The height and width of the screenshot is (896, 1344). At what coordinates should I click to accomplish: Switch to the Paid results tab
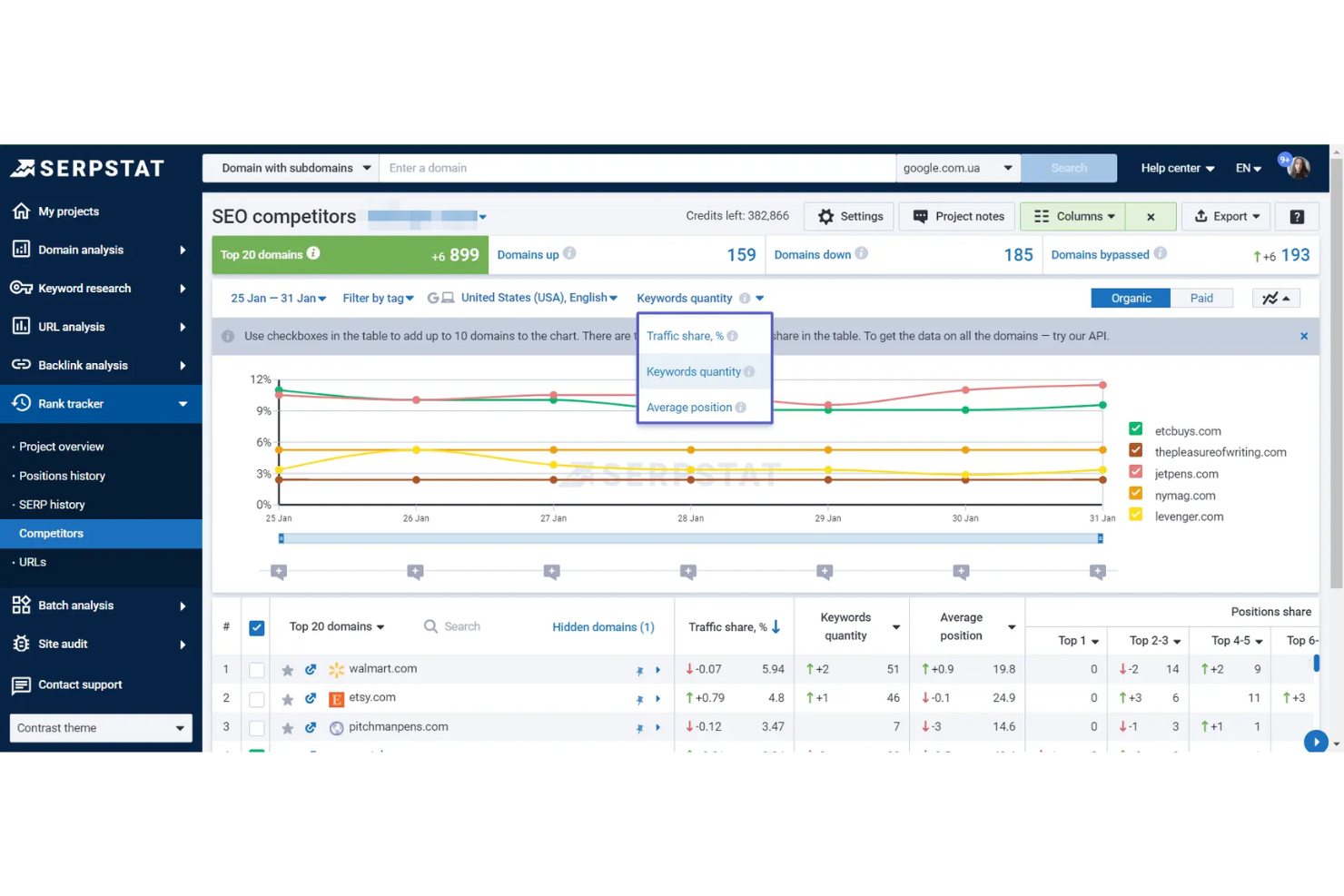(x=1201, y=298)
